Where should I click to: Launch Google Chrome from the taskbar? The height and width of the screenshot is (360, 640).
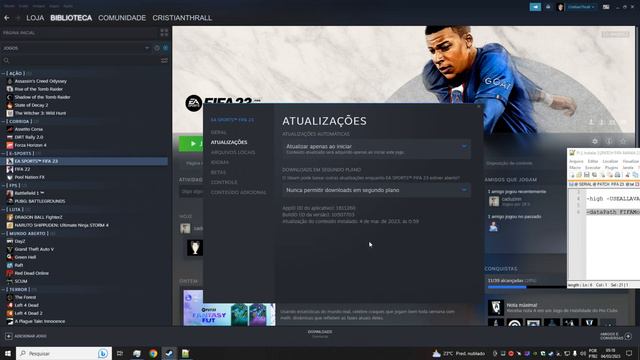(153, 353)
